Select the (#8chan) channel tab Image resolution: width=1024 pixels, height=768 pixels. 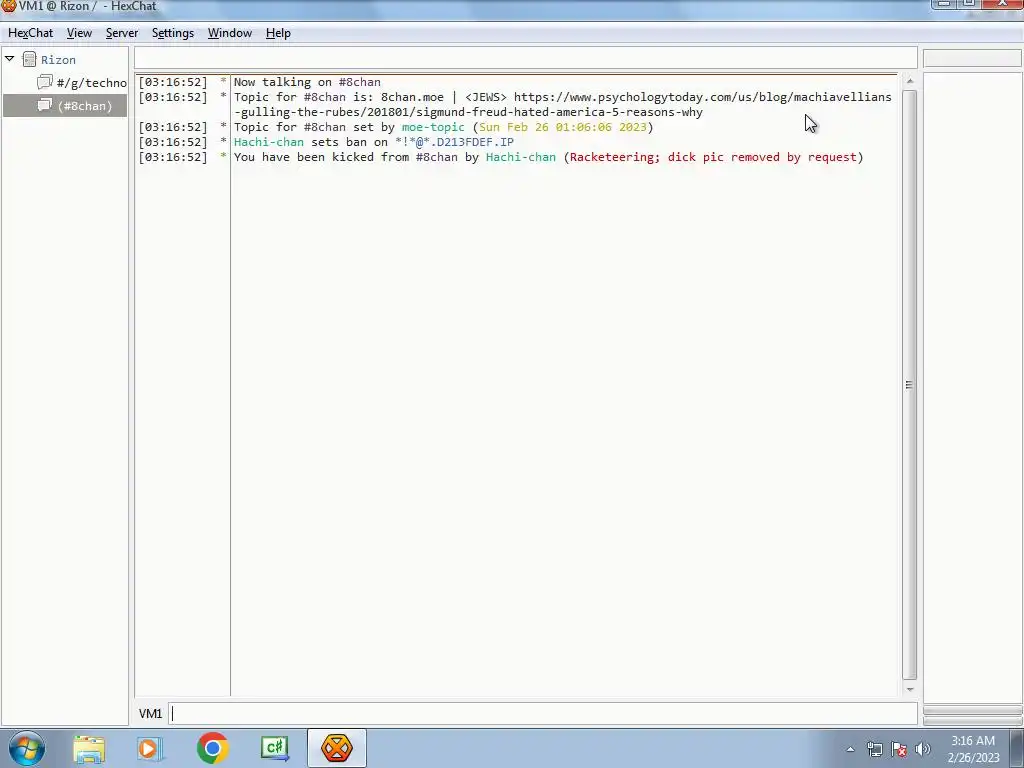click(65, 105)
